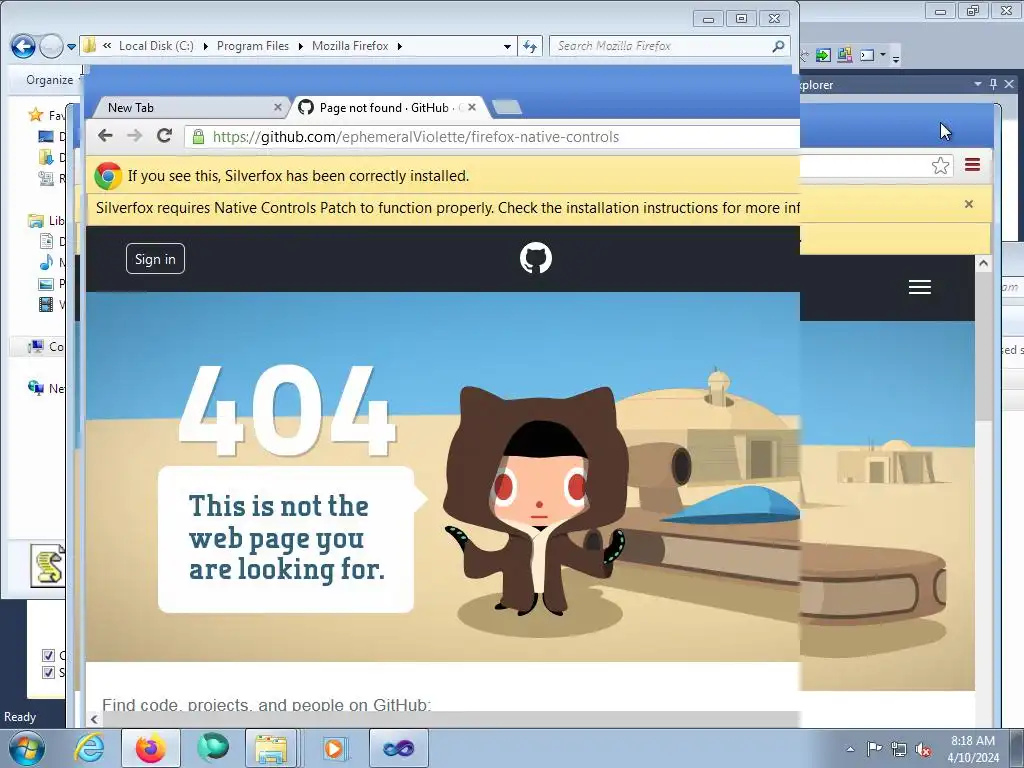Image resolution: width=1024 pixels, height=768 pixels.
Task: Go back in the Explorer window
Action: tap(23, 46)
